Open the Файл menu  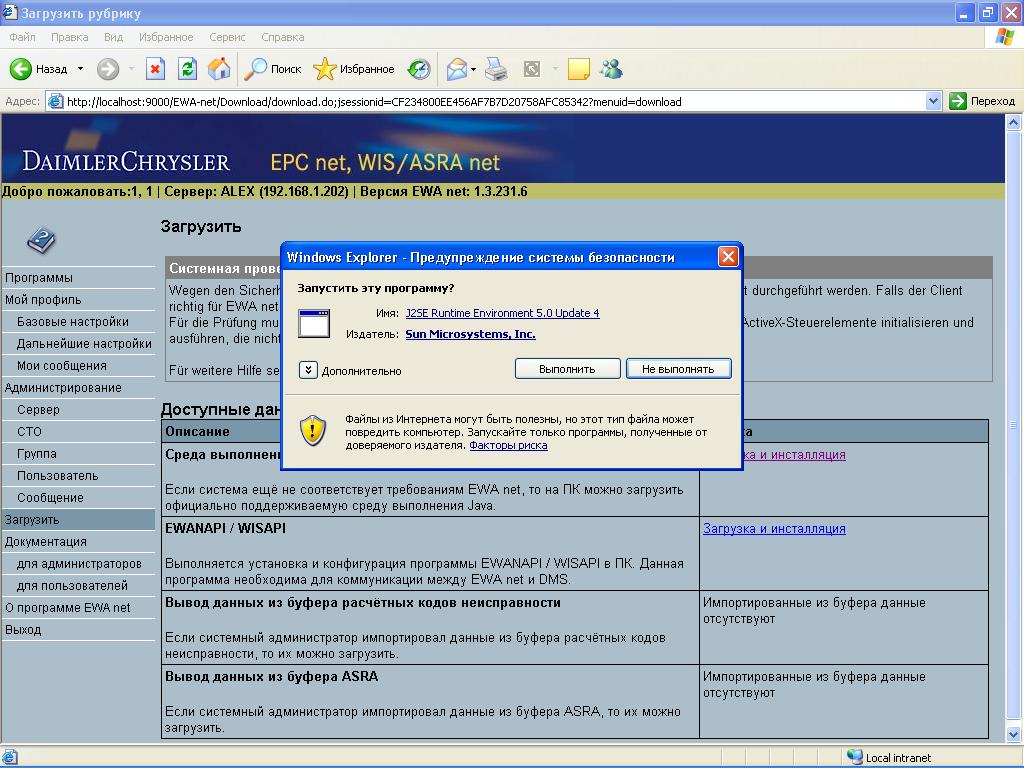pyautogui.click(x=22, y=37)
